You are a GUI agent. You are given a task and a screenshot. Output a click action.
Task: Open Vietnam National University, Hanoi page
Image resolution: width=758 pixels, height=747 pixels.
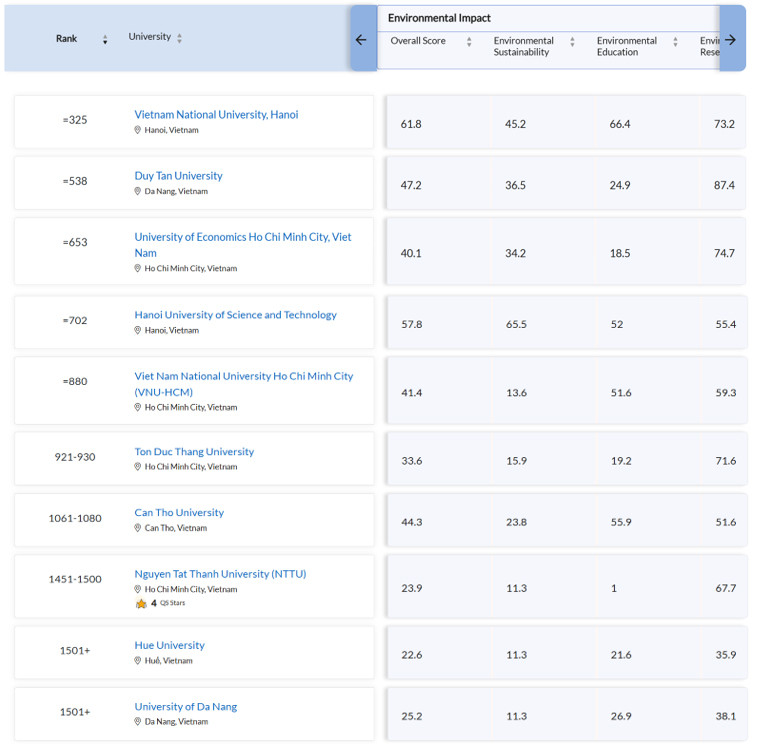(x=216, y=114)
